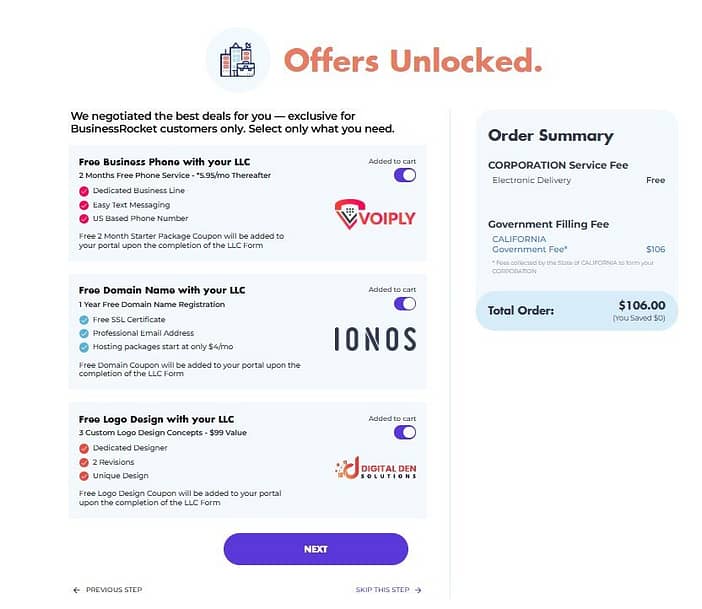The height and width of the screenshot is (609, 702).
Task: Toggle off the Free Domain Name offer
Action: (x=405, y=304)
